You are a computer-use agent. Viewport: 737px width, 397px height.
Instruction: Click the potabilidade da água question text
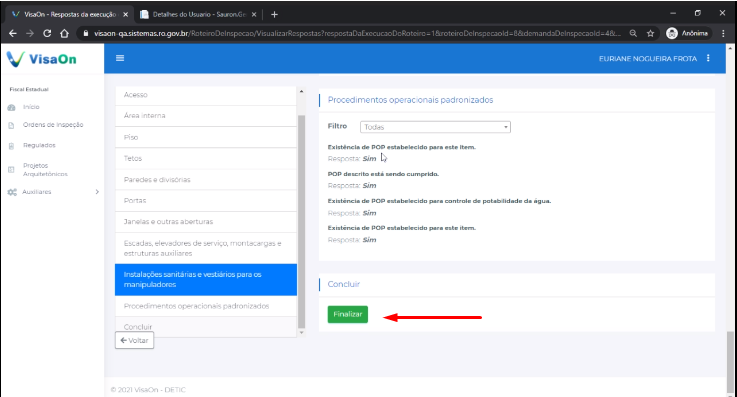[439, 201]
